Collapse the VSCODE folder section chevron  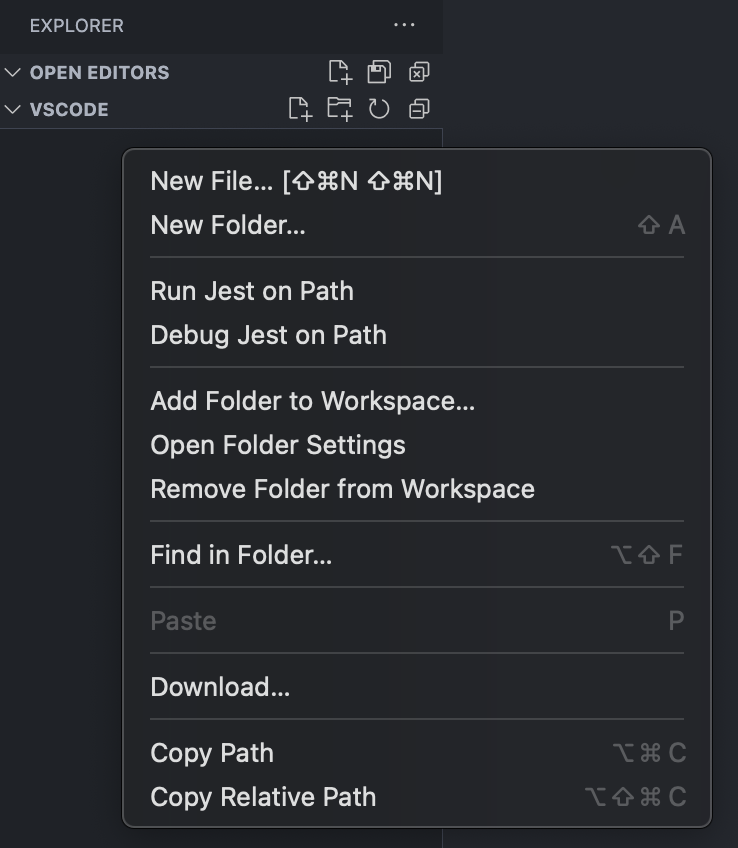pos(12,109)
